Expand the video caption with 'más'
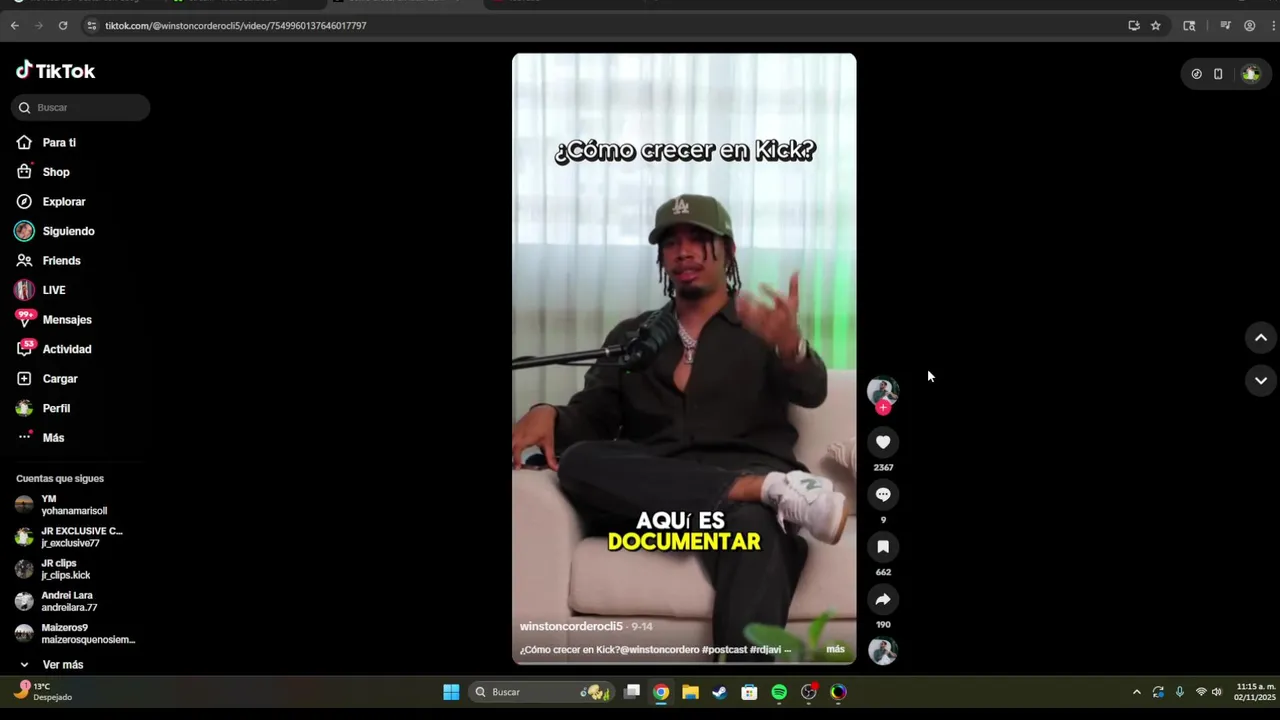 point(835,649)
